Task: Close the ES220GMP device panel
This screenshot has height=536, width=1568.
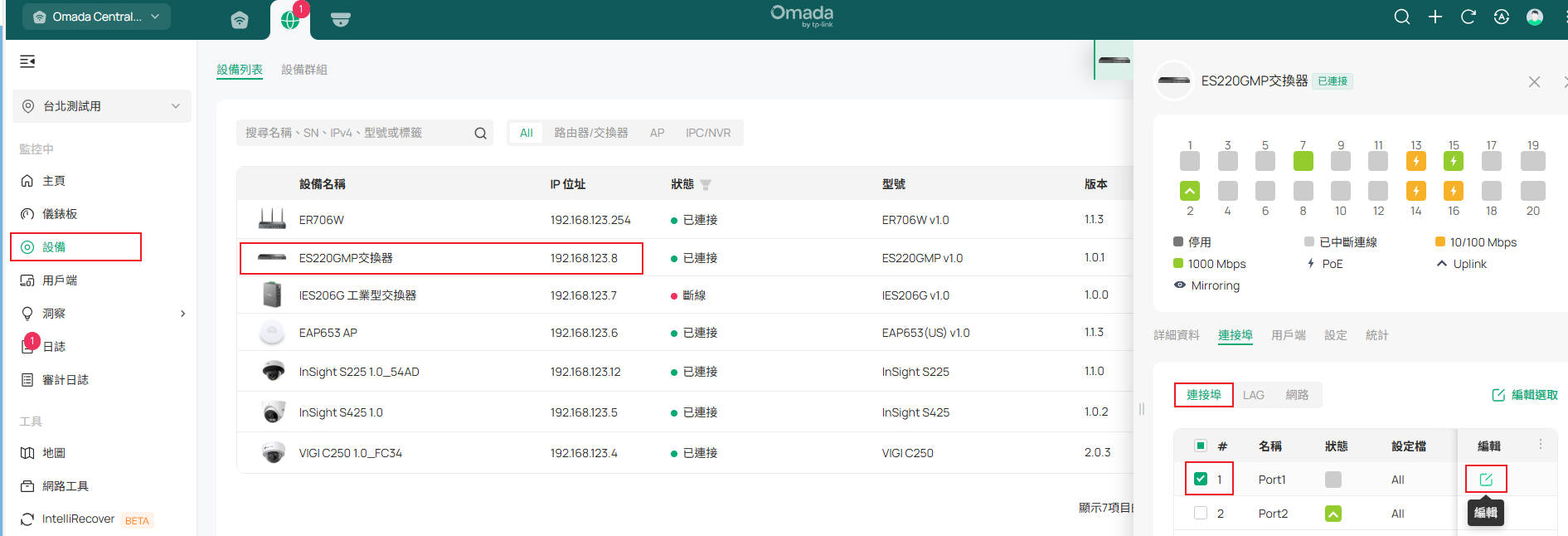Action: pos(1534,81)
